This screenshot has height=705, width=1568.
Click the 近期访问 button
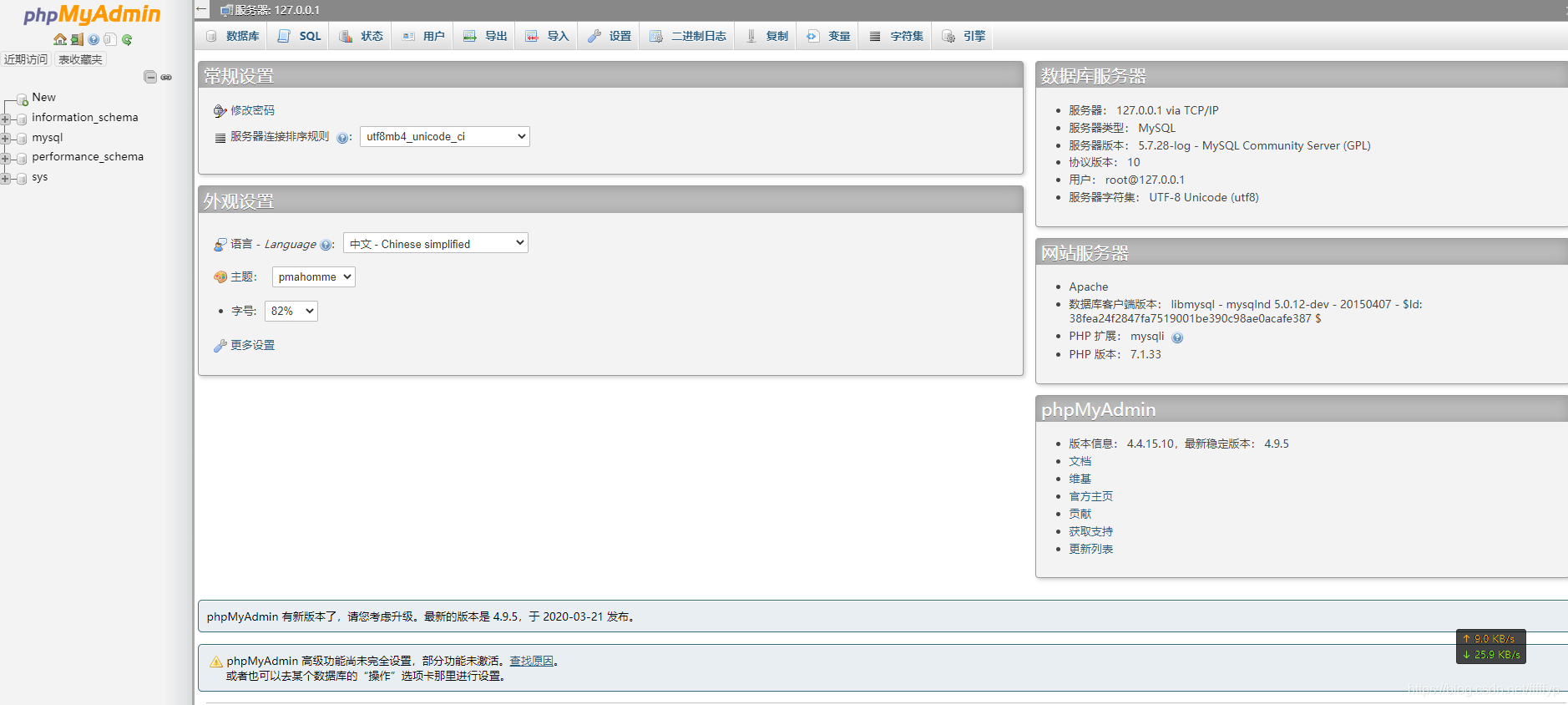click(26, 59)
